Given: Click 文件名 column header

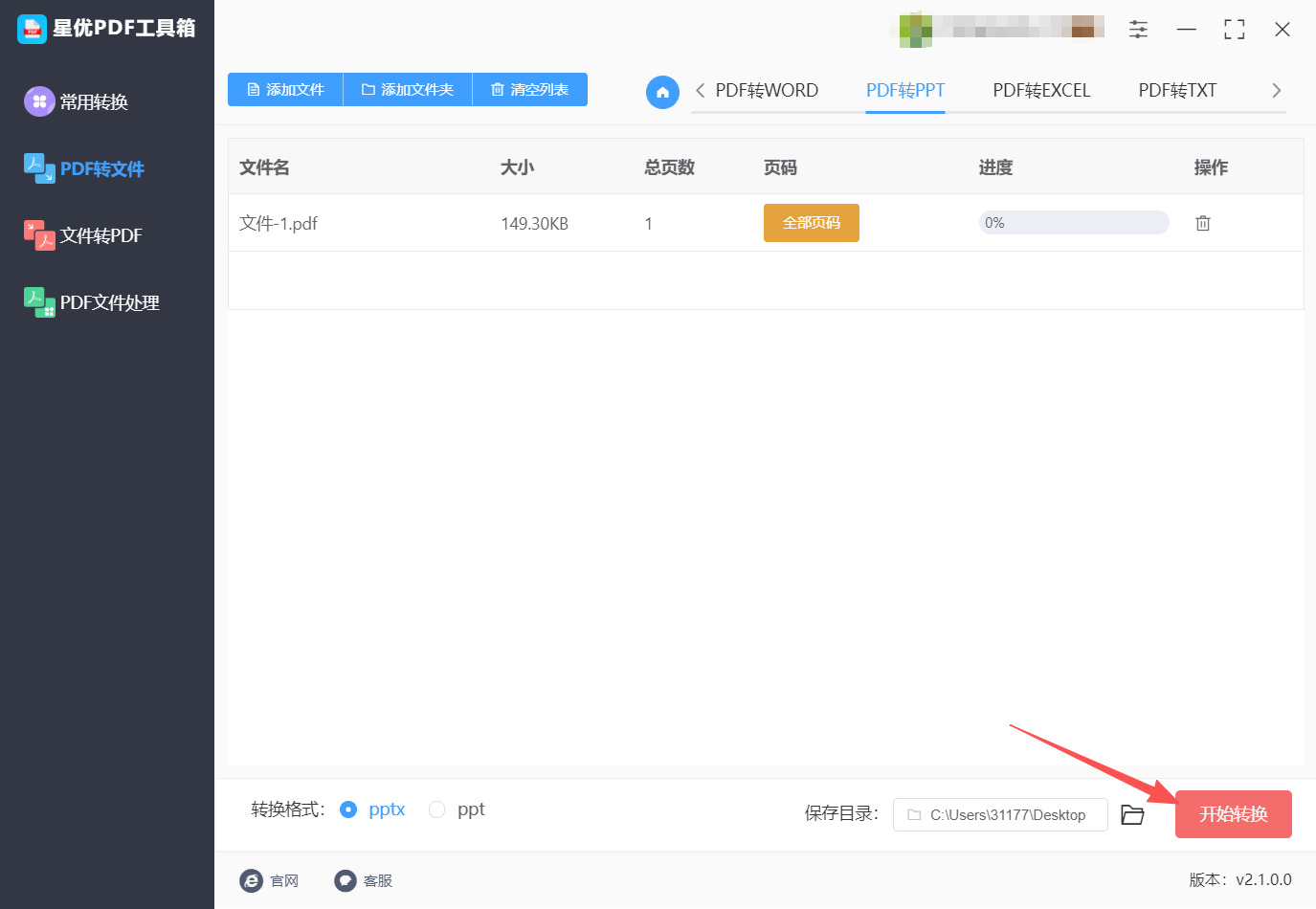Looking at the screenshot, I should pyautogui.click(x=264, y=167).
